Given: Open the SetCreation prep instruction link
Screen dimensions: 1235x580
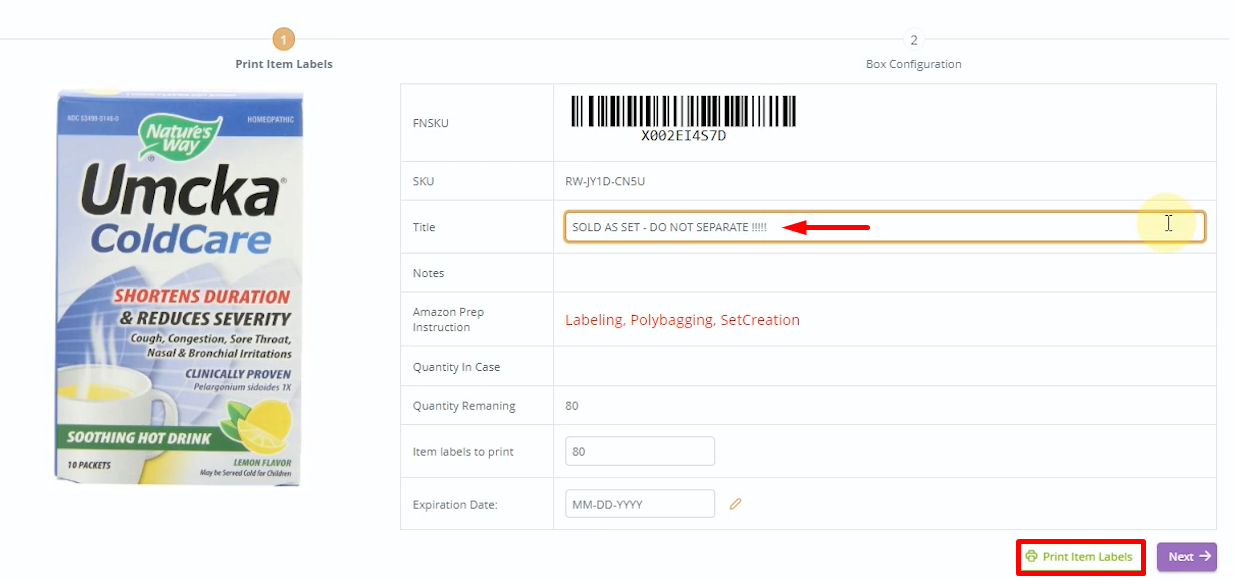Looking at the screenshot, I should (x=760, y=319).
